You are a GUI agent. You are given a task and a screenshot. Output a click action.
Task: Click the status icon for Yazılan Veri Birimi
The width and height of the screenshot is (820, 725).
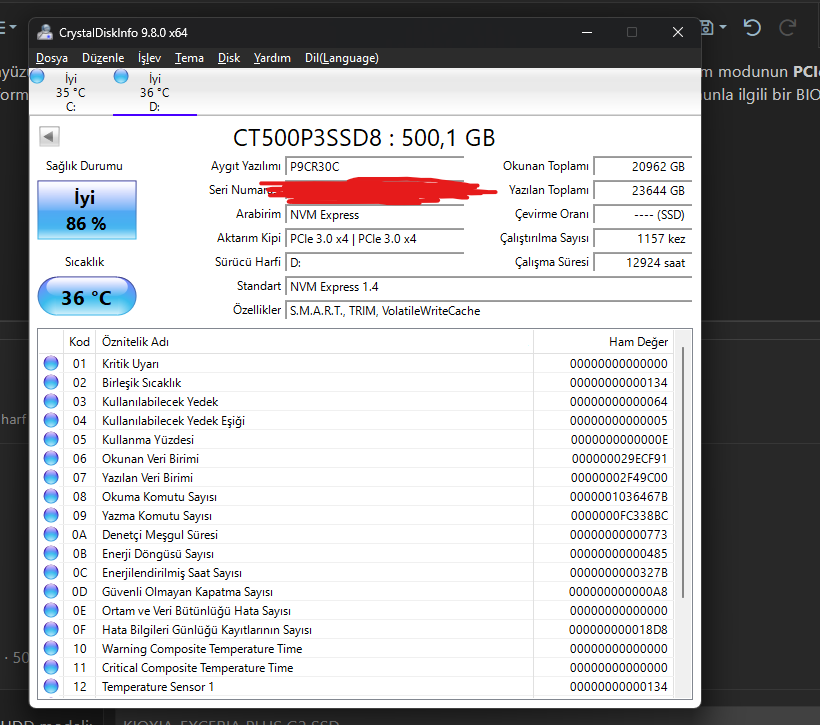pyautogui.click(x=51, y=477)
